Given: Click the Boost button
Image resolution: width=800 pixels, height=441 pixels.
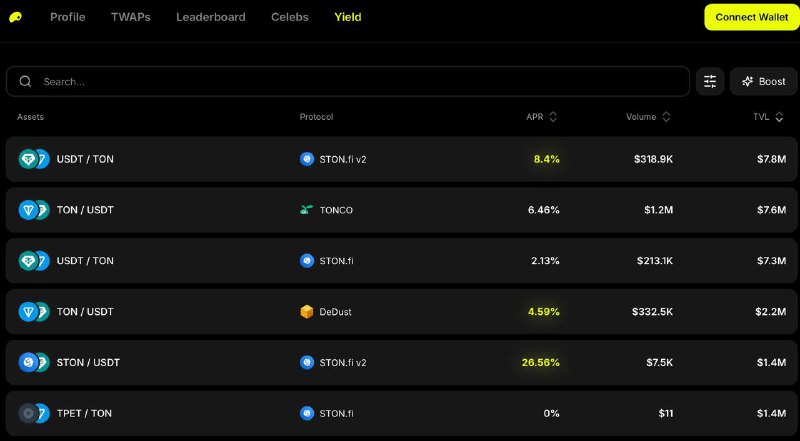Looking at the screenshot, I should coord(763,81).
